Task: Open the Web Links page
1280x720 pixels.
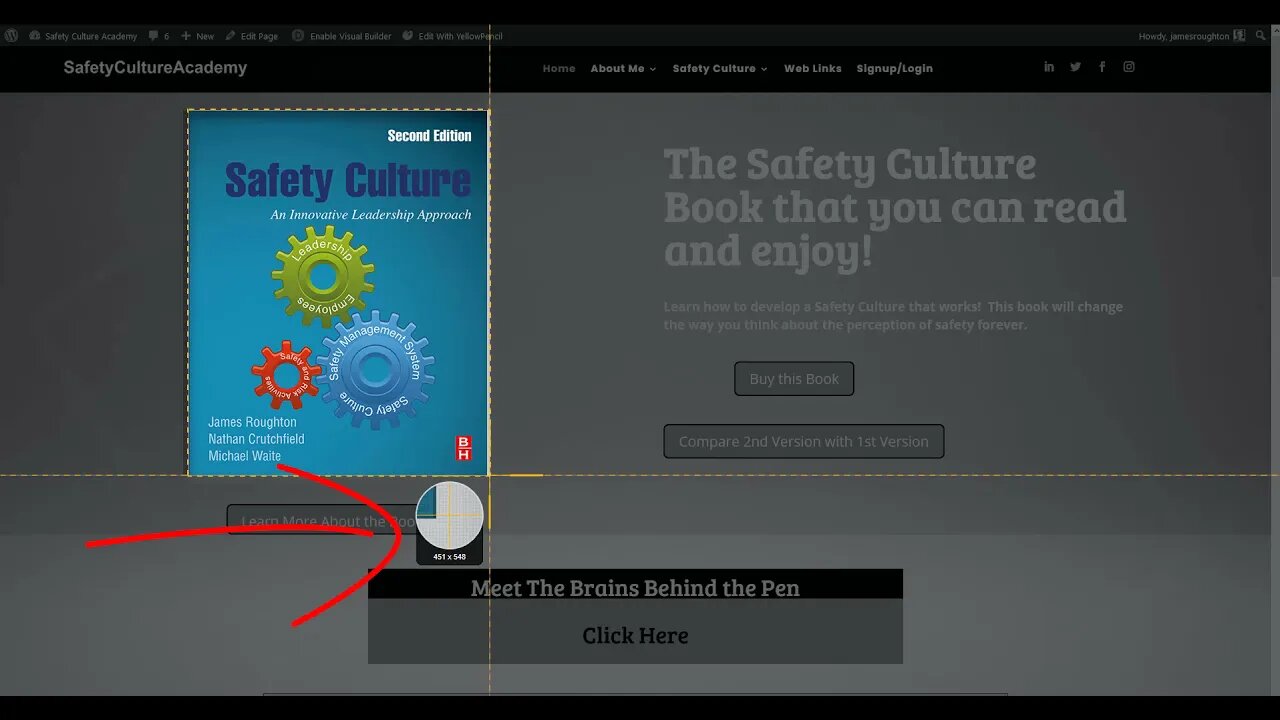Action: click(813, 68)
